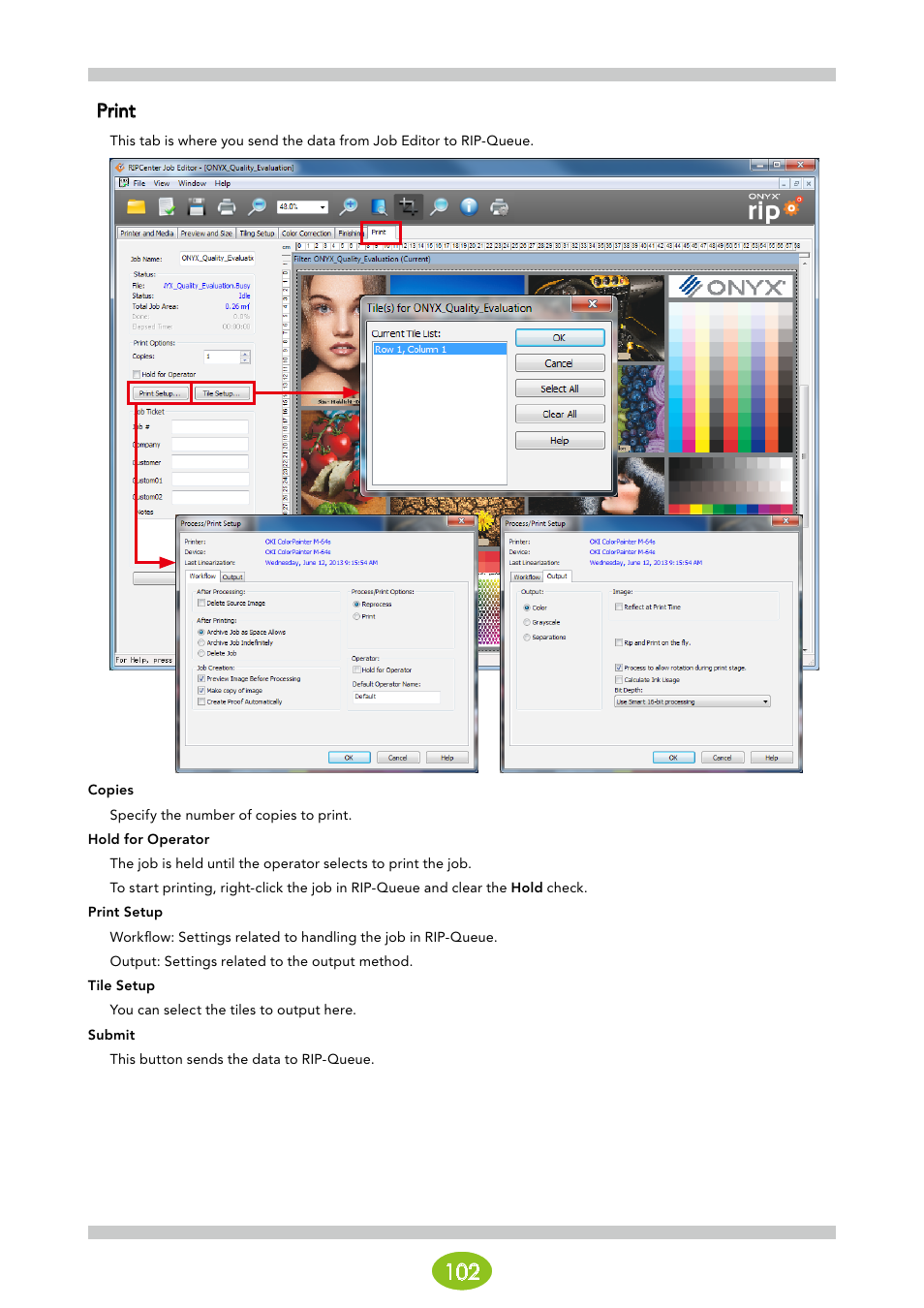Click the Copies number input field
Viewport: 924px width, 1308px height.
tap(221, 357)
